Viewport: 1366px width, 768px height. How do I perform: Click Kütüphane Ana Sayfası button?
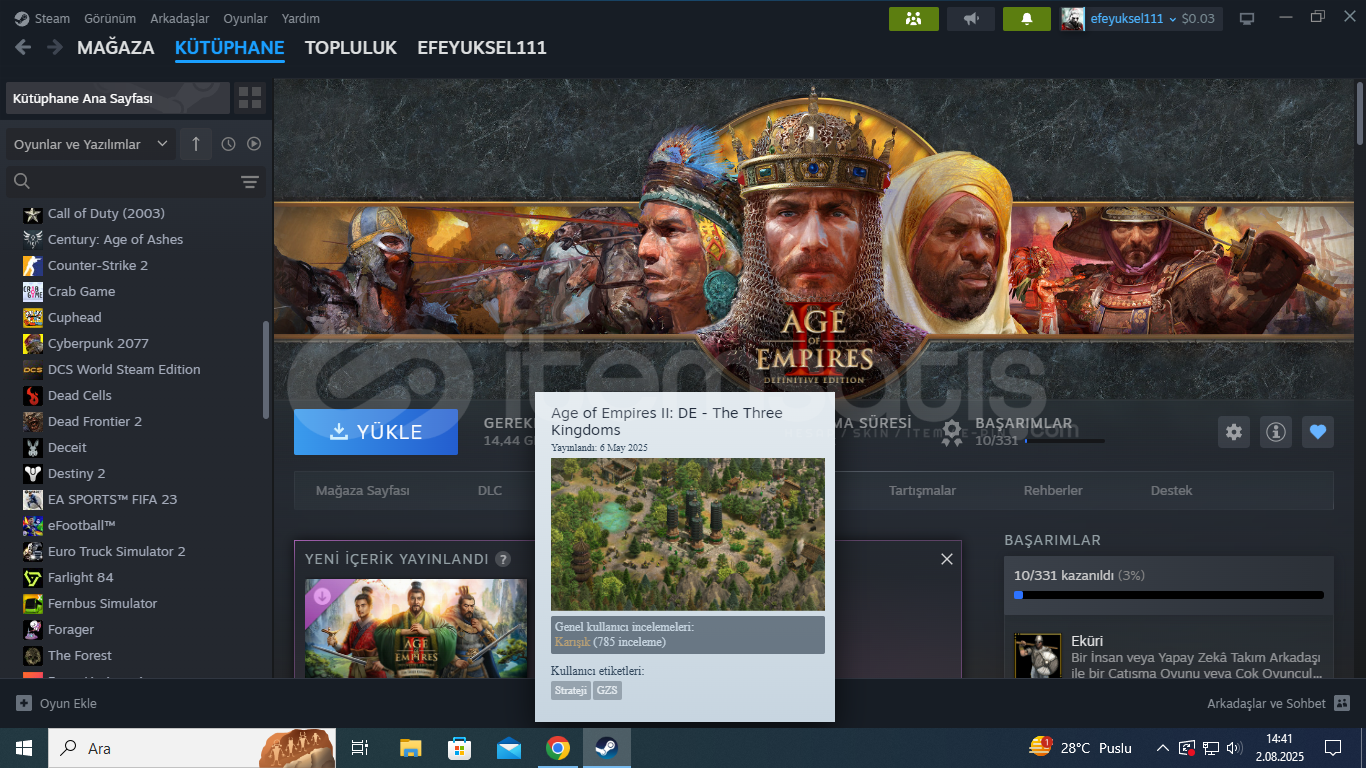click(x=117, y=98)
